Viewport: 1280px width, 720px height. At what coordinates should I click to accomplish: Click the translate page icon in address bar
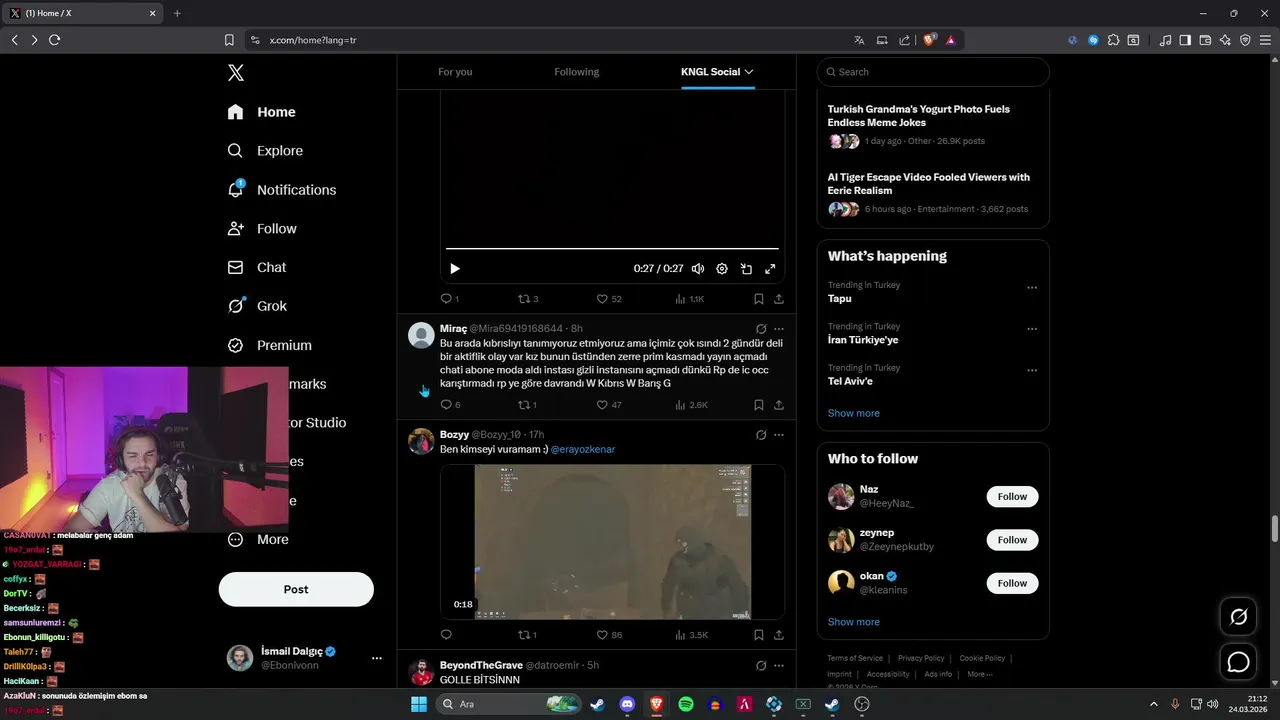[859, 40]
